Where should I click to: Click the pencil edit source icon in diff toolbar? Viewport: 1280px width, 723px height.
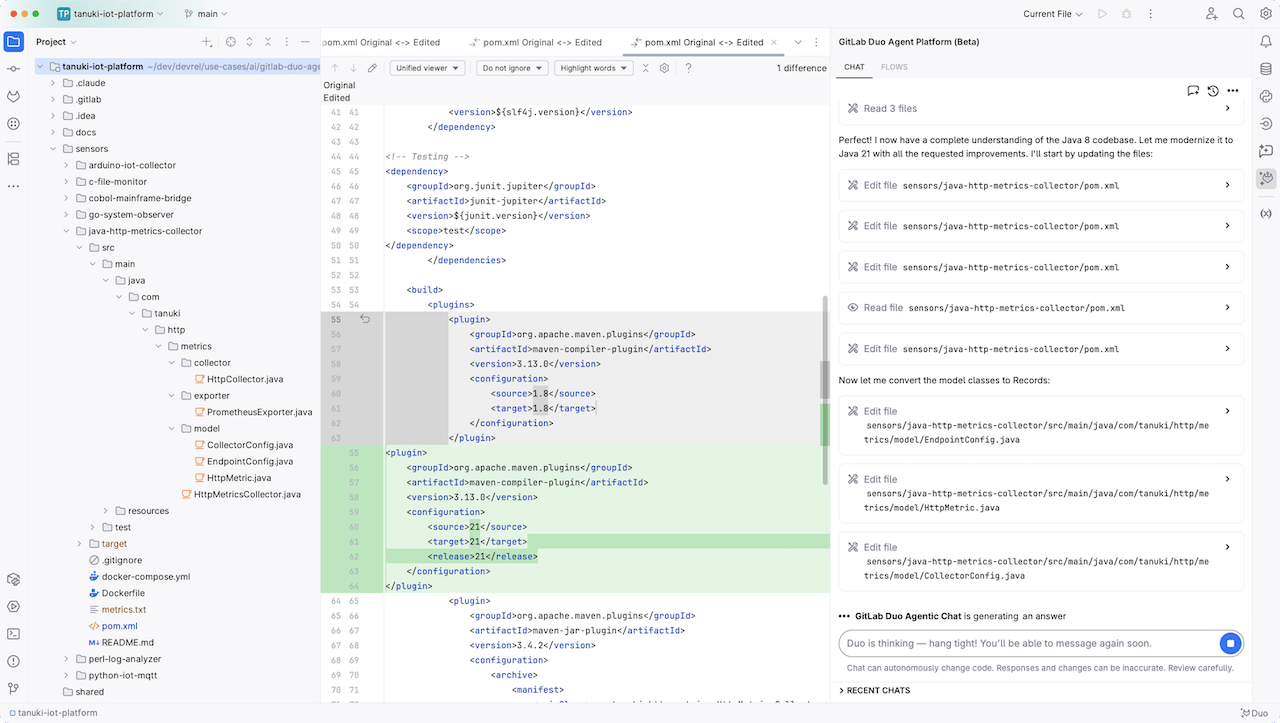(x=372, y=68)
